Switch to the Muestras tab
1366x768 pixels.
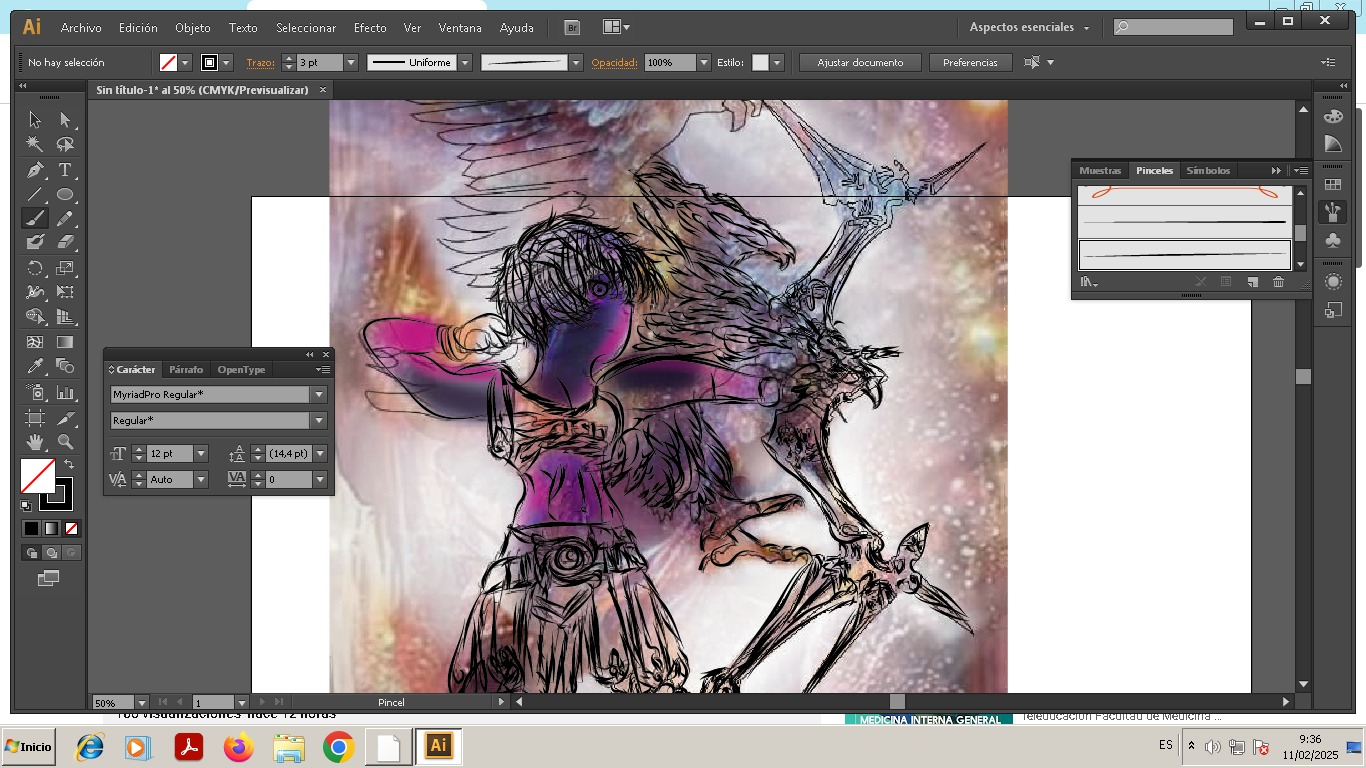1100,170
